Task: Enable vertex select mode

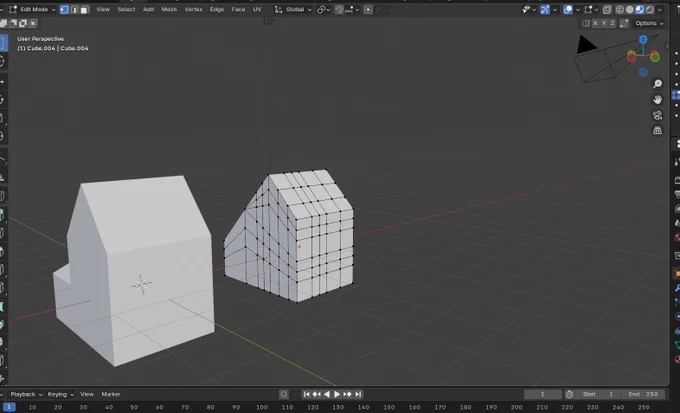Action: [x=64, y=9]
